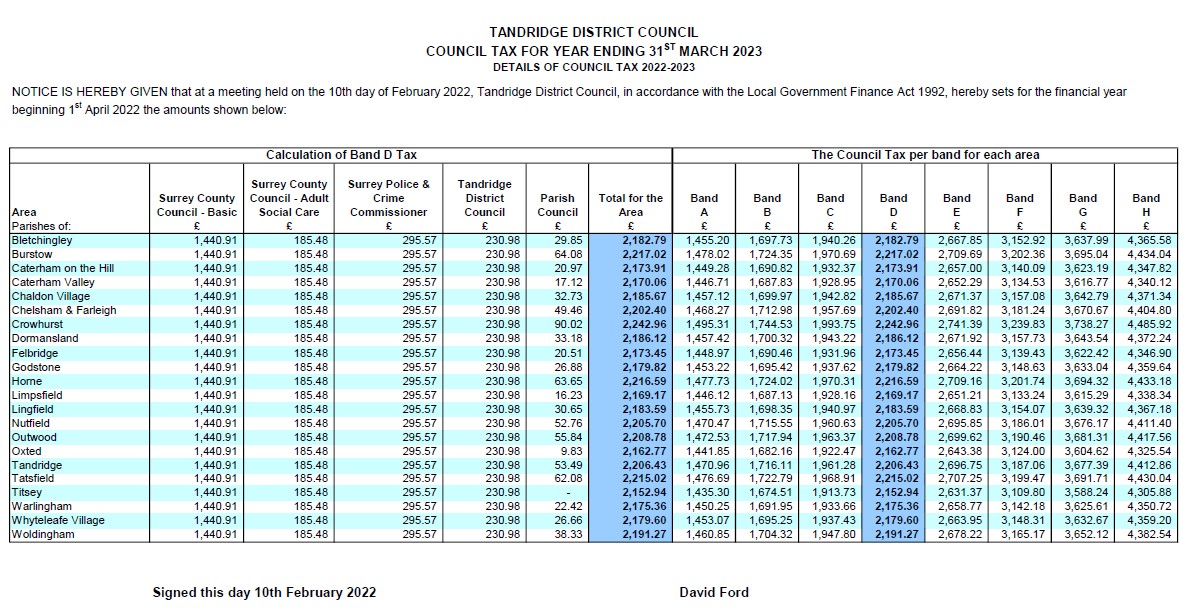The image size is (1192, 612).
Task: Select the Band D column header
Action: [x=893, y=204]
